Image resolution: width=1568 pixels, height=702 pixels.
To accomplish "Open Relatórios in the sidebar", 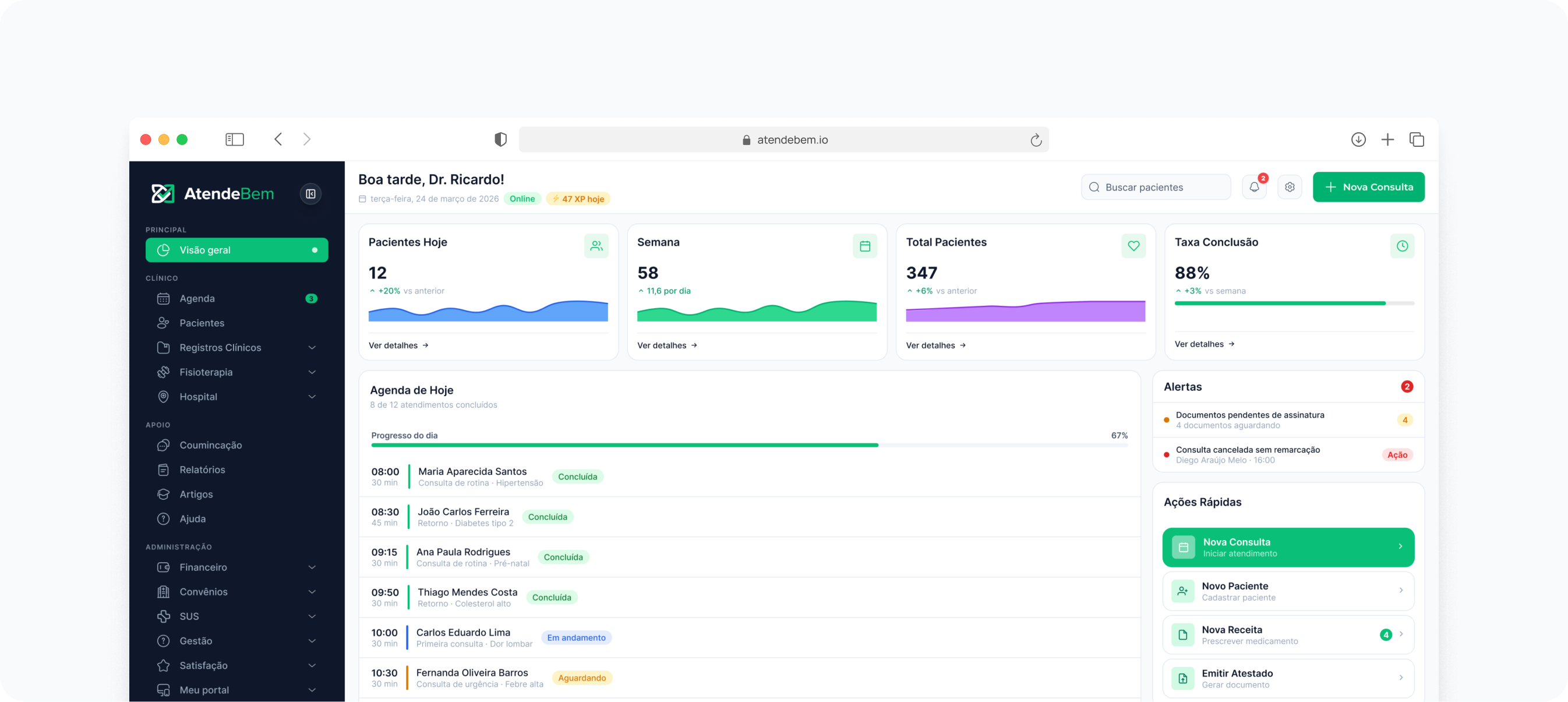I will (x=237, y=470).
